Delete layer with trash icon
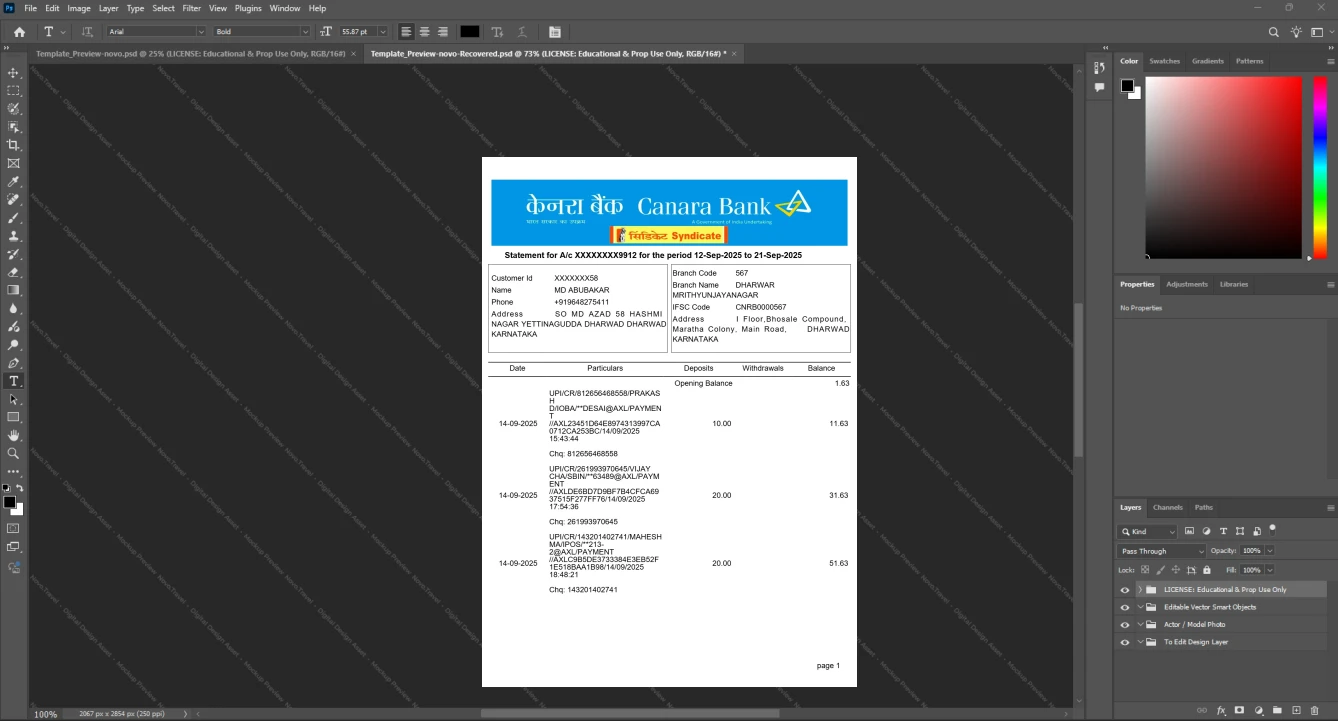Screen dimensions: 1338x721 [1315, 710]
